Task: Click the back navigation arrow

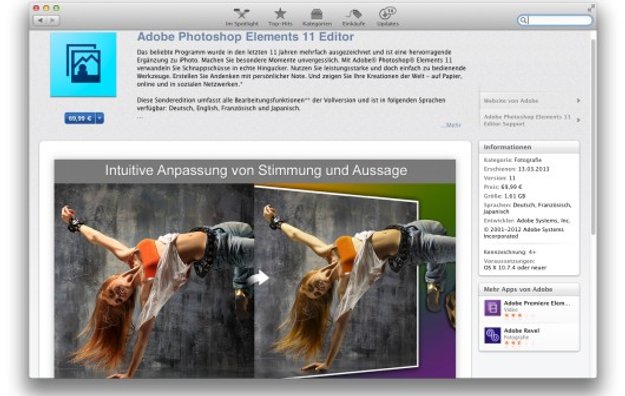Action: (40, 20)
